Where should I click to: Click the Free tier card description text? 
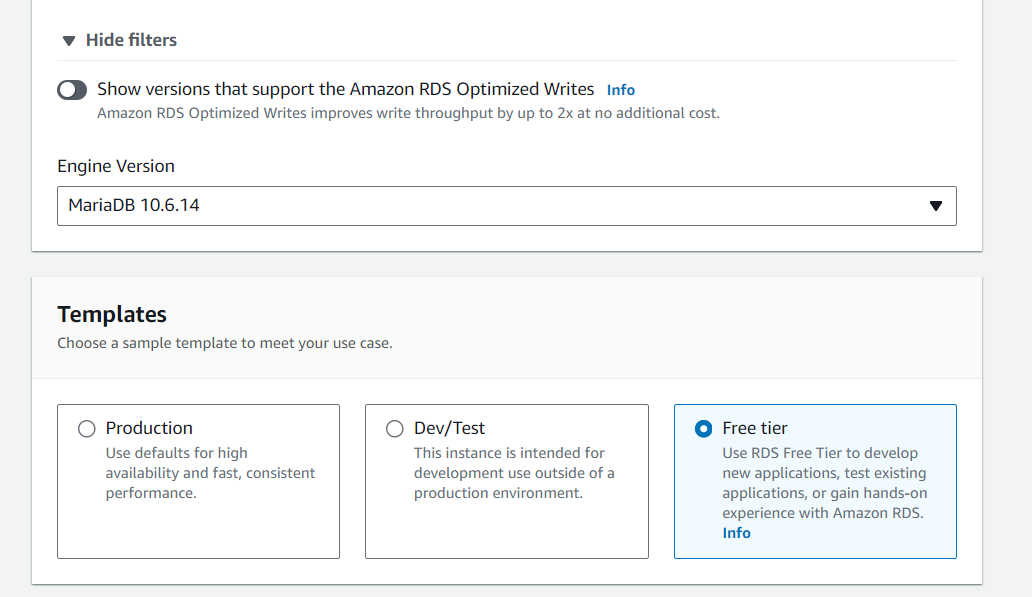[x=825, y=483]
